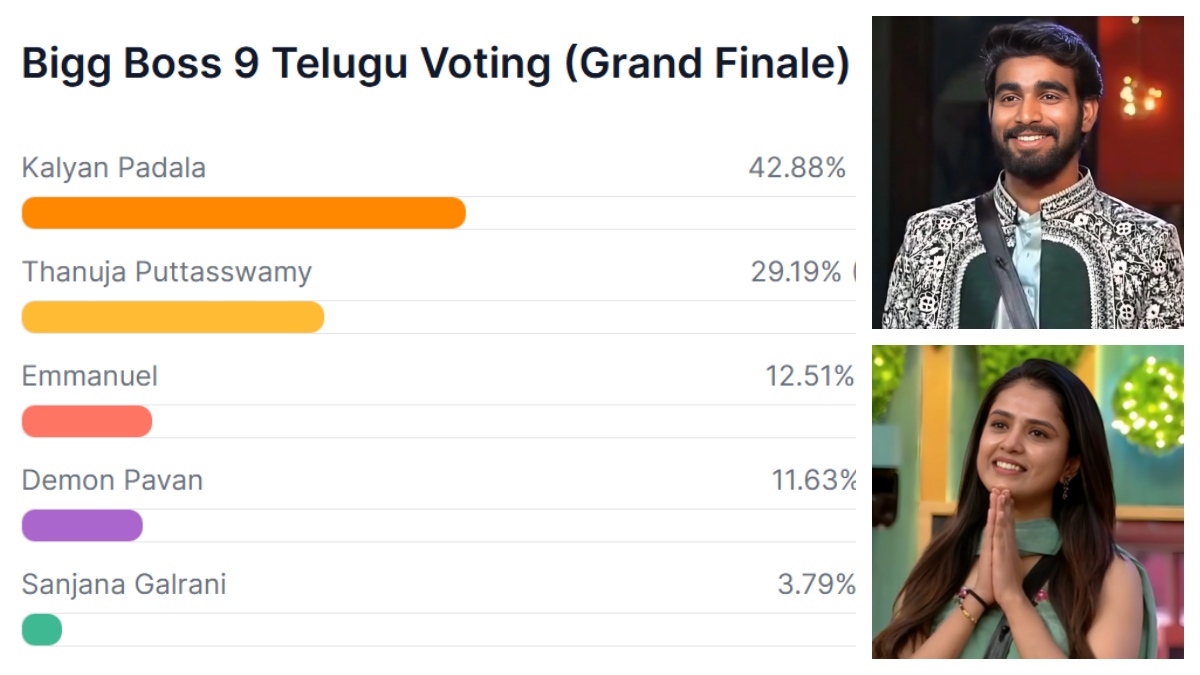The height and width of the screenshot is (675, 1200).
Task: Click the Kalyan Padala contestant name
Action: pos(113,168)
